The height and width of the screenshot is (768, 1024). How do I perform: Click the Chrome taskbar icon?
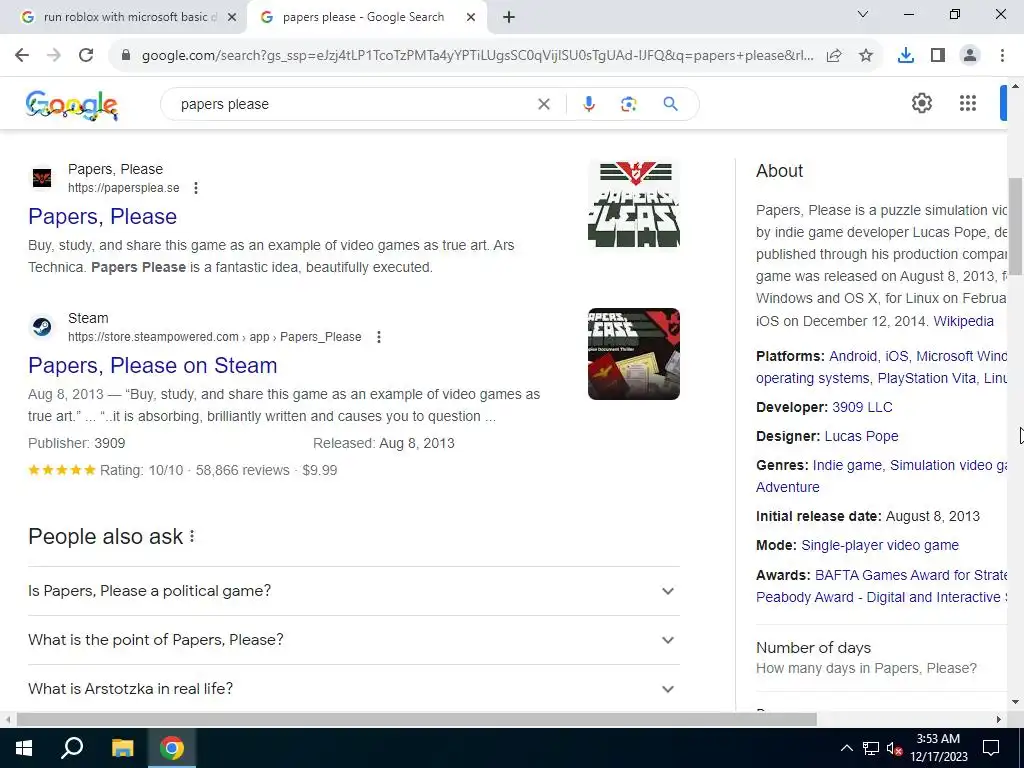172,748
